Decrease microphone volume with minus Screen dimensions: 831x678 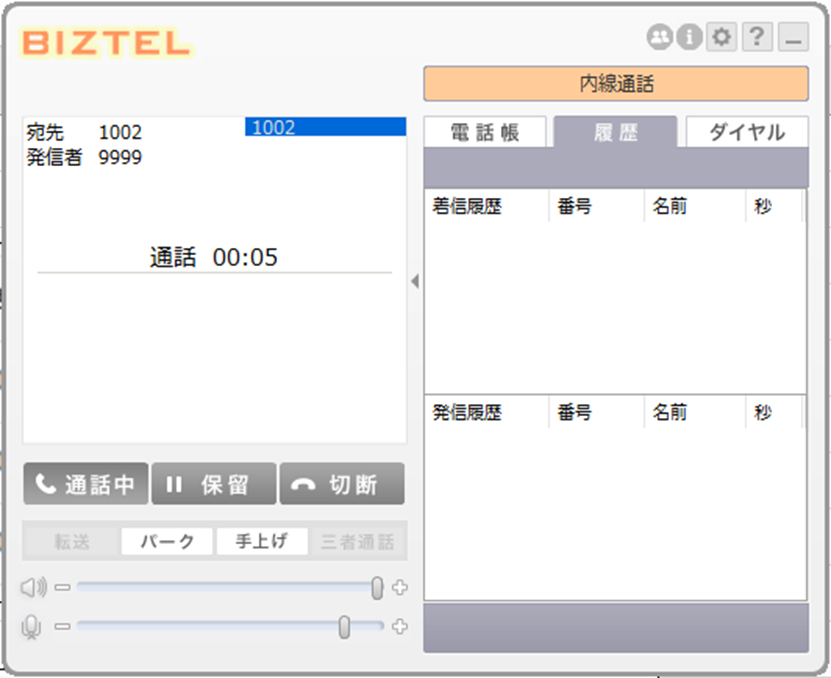(x=63, y=627)
